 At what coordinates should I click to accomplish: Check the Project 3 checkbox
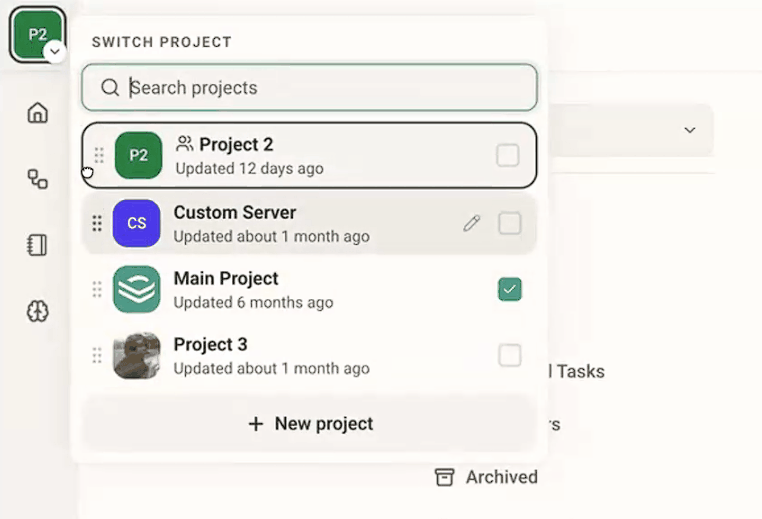(x=510, y=356)
